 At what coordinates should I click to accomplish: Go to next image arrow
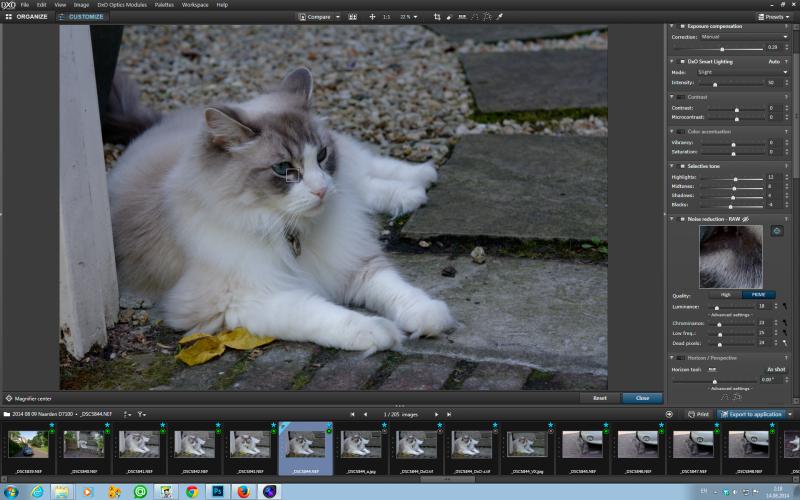tap(436, 414)
